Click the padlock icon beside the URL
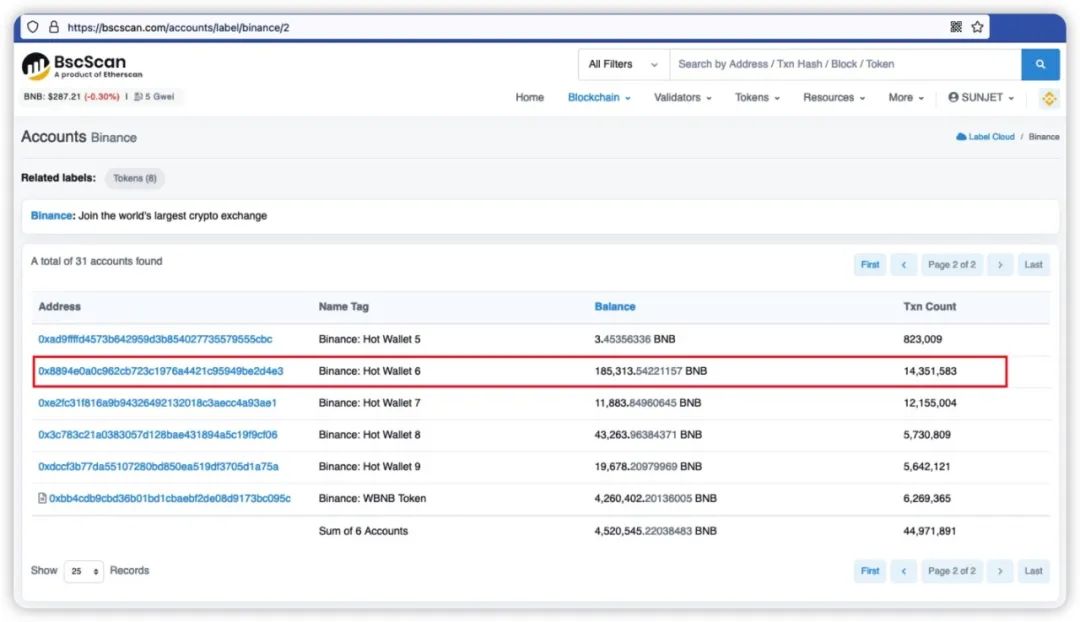The height and width of the screenshot is (622, 1080). (x=54, y=27)
